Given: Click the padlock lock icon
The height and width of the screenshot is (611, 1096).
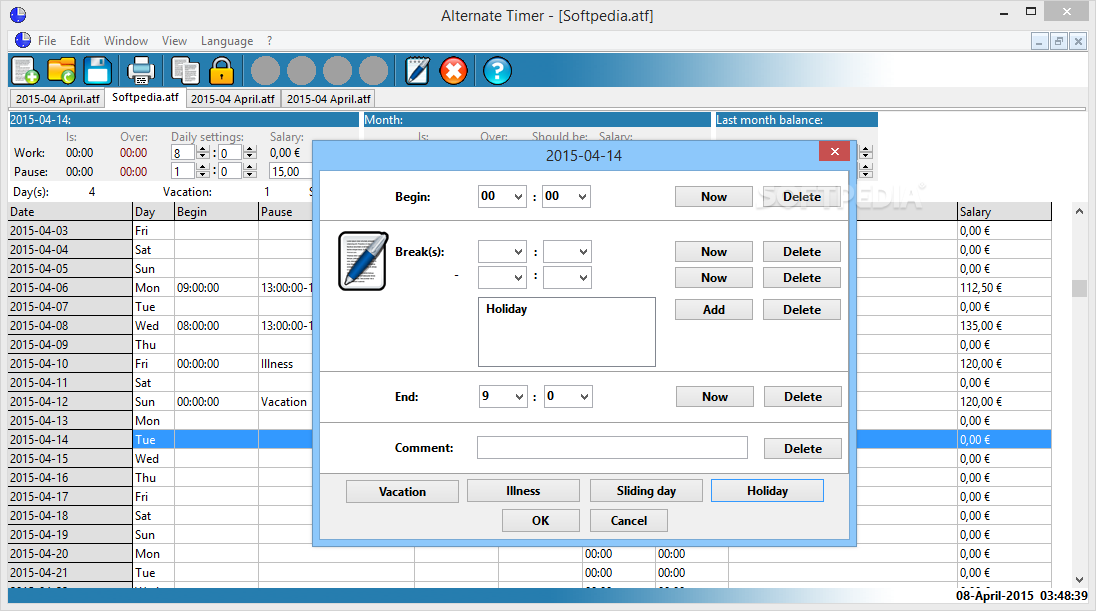Looking at the screenshot, I should [x=222, y=71].
